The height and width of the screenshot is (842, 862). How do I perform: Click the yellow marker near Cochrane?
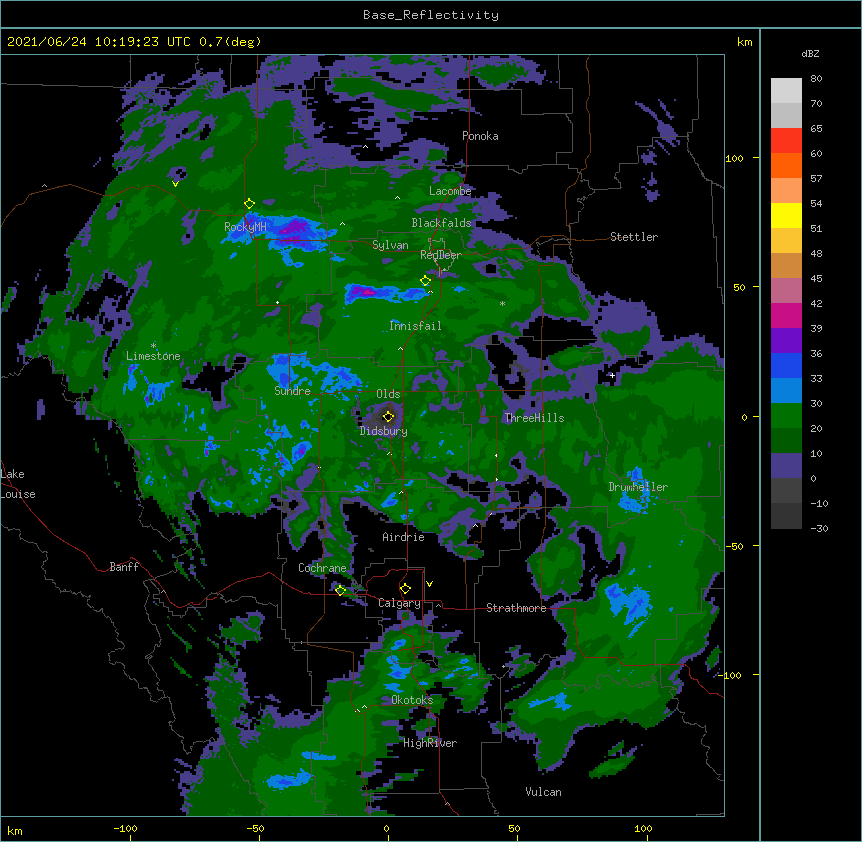[x=340, y=590]
